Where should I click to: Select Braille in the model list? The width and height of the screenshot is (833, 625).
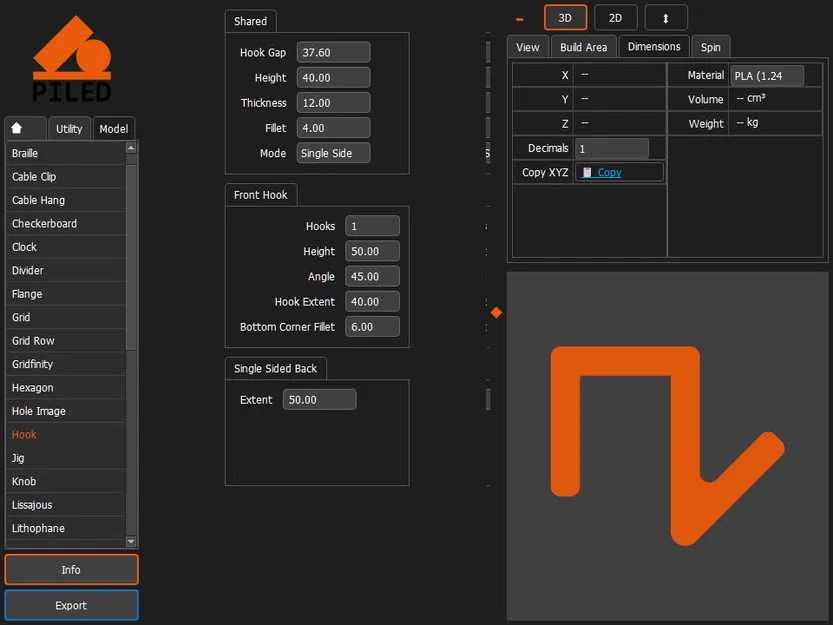pos(66,153)
